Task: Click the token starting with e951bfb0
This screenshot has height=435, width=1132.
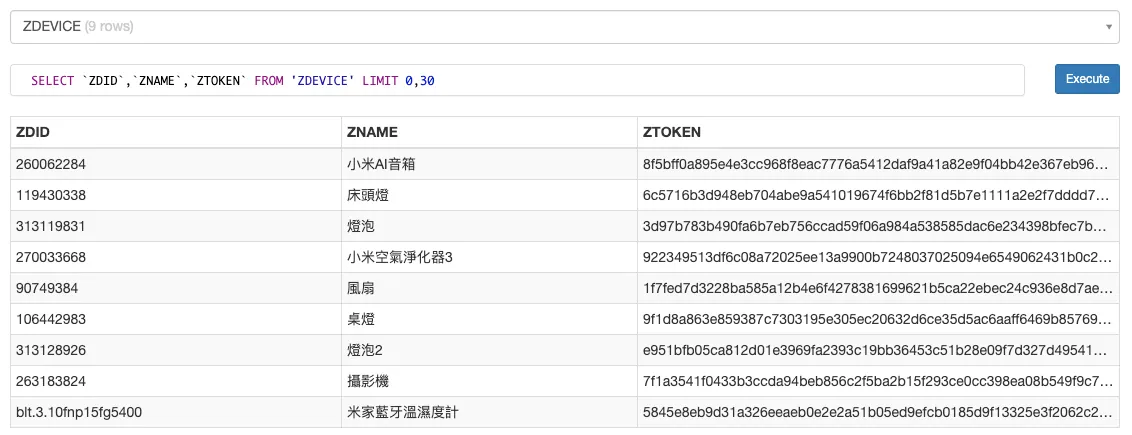Action: [876, 350]
